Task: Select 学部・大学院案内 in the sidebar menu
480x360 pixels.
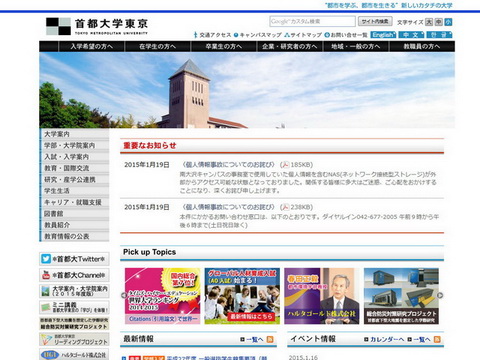Action: 74,145
